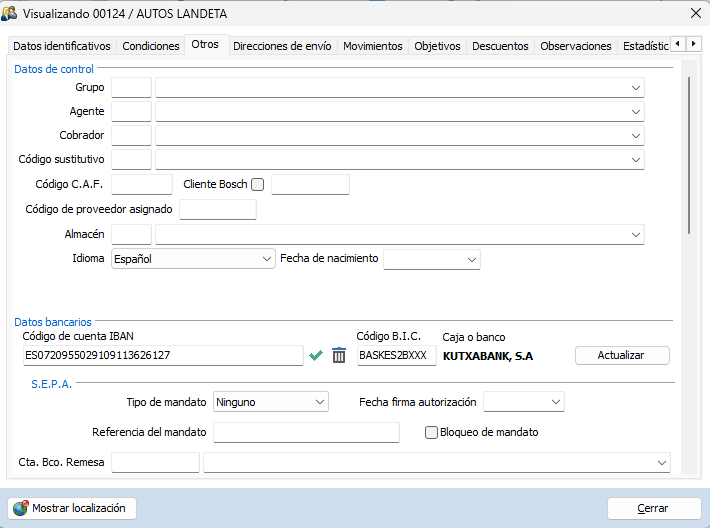Check the Bloqueo de mandato checkbox

coord(432,432)
